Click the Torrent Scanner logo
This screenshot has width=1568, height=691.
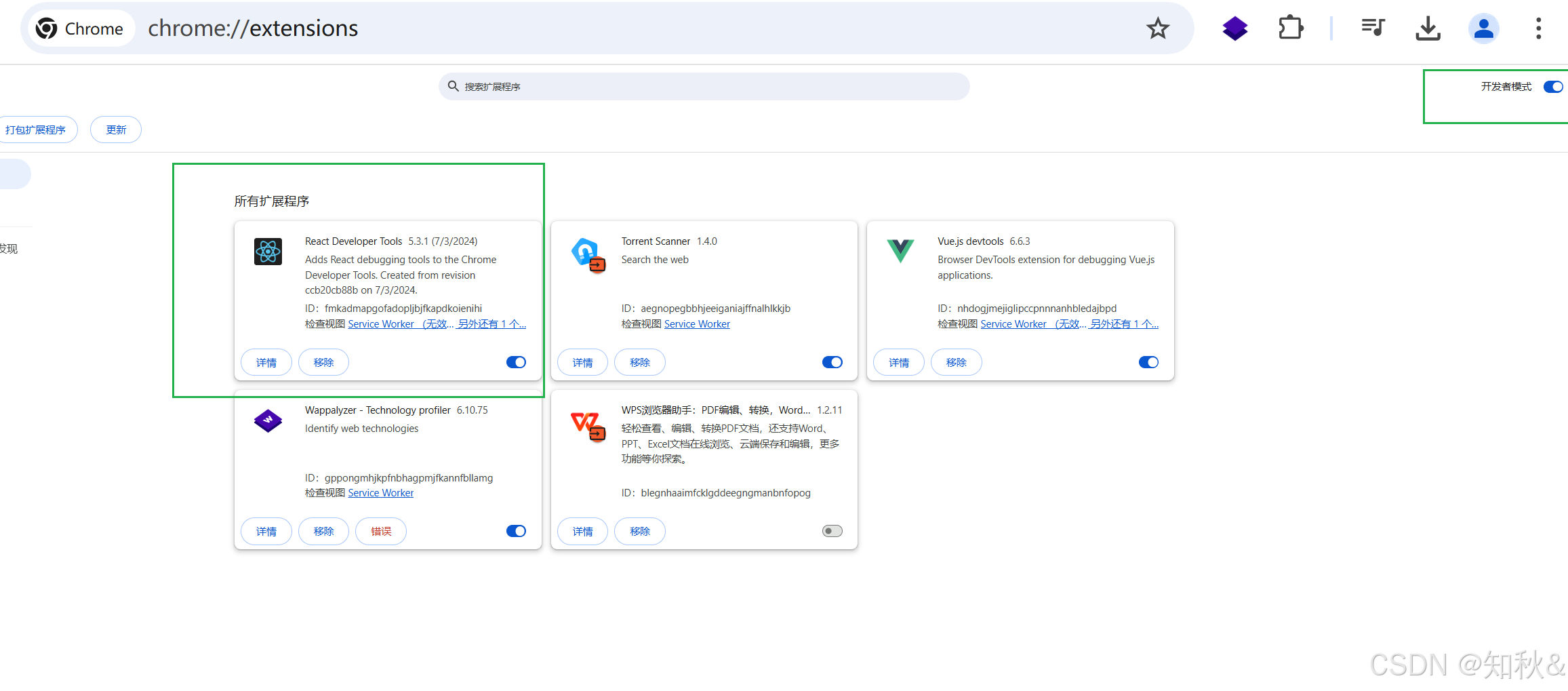(x=588, y=255)
